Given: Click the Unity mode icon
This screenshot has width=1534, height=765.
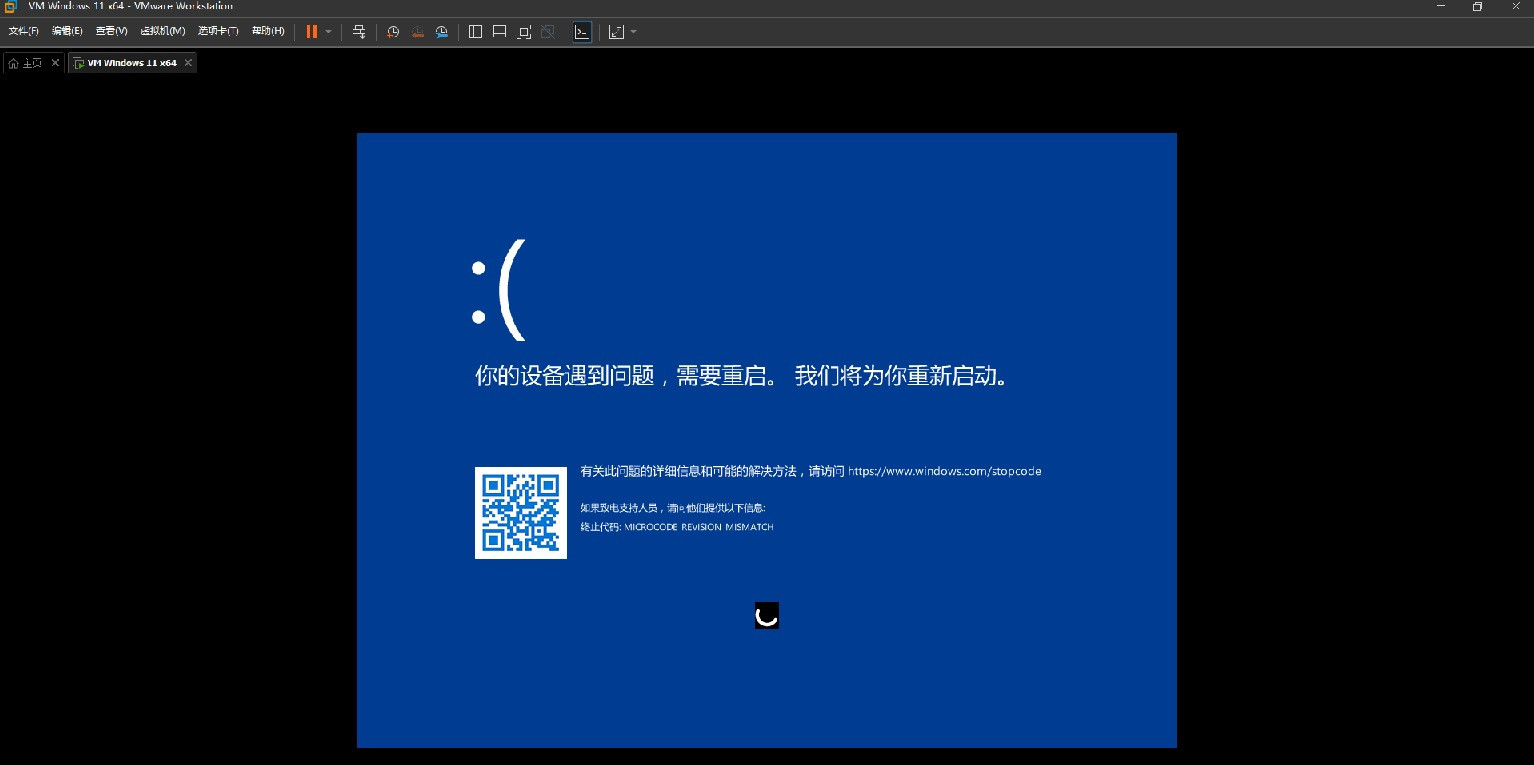Looking at the screenshot, I should (548, 32).
